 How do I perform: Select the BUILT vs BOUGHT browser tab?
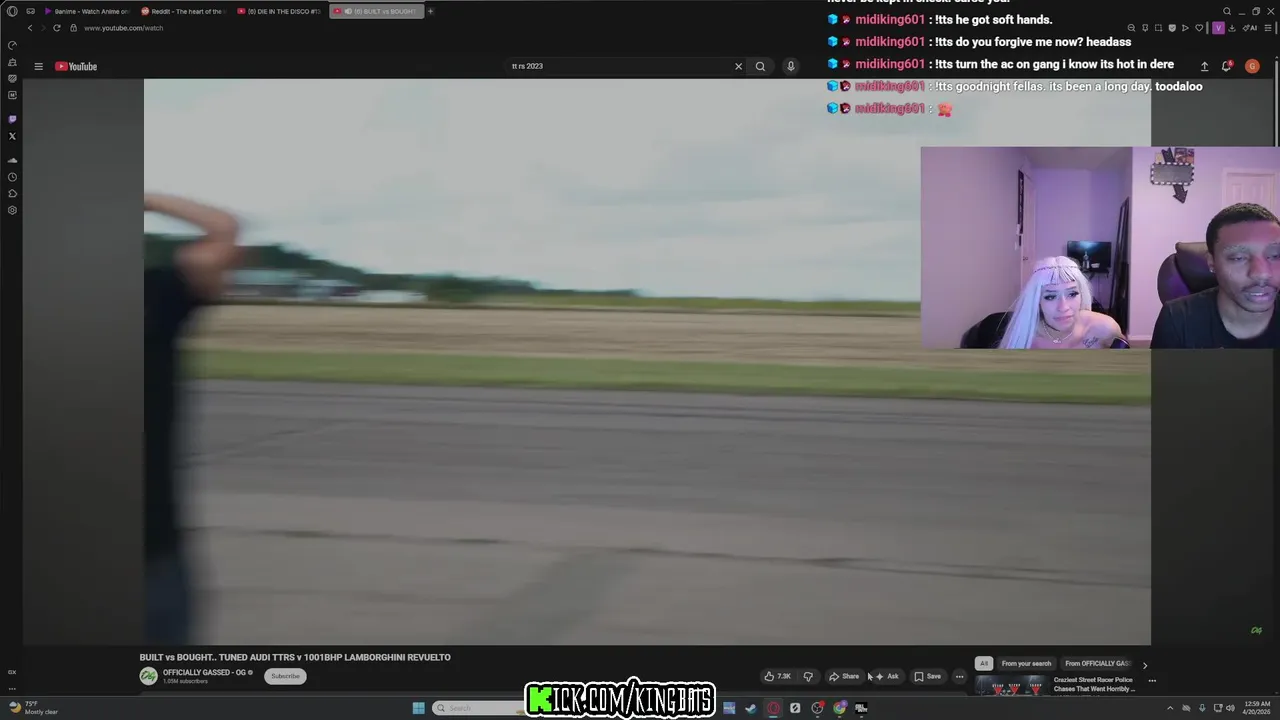click(376, 11)
